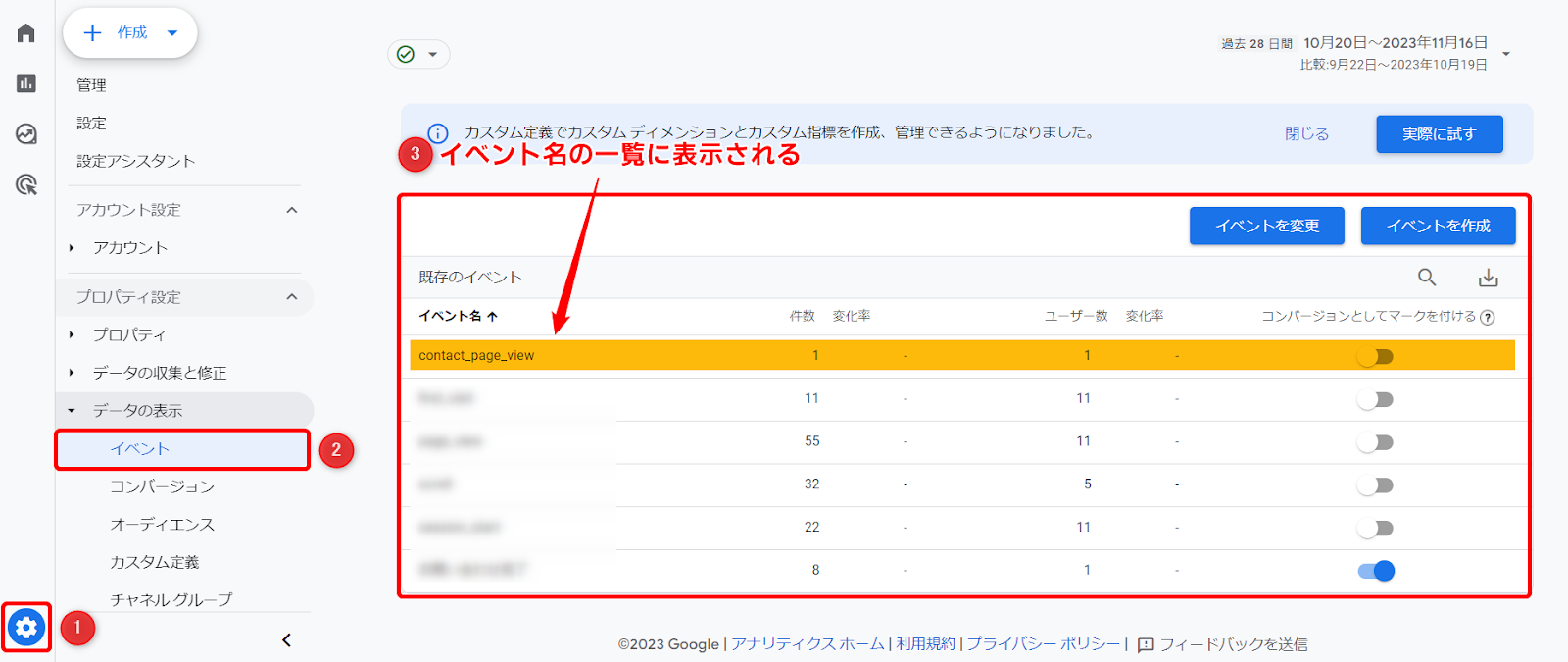Image resolution: width=1568 pixels, height=662 pixels.
Task: Open the Home icon in sidebar
Action: pos(26,33)
